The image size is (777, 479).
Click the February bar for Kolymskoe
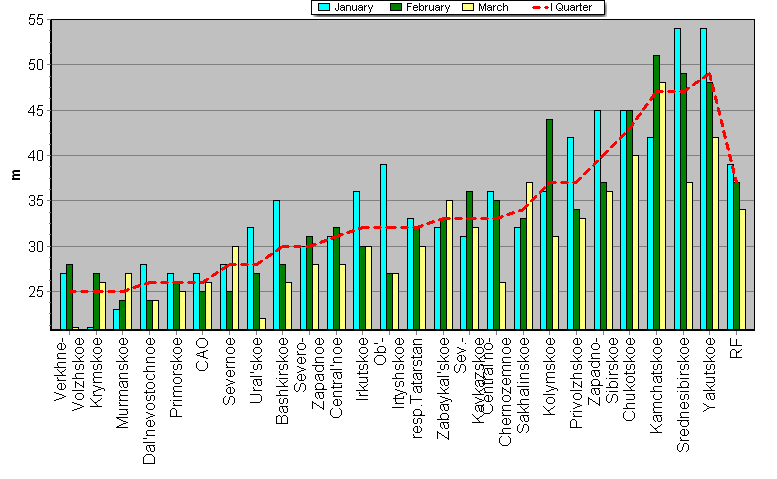click(x=550, y=224)
